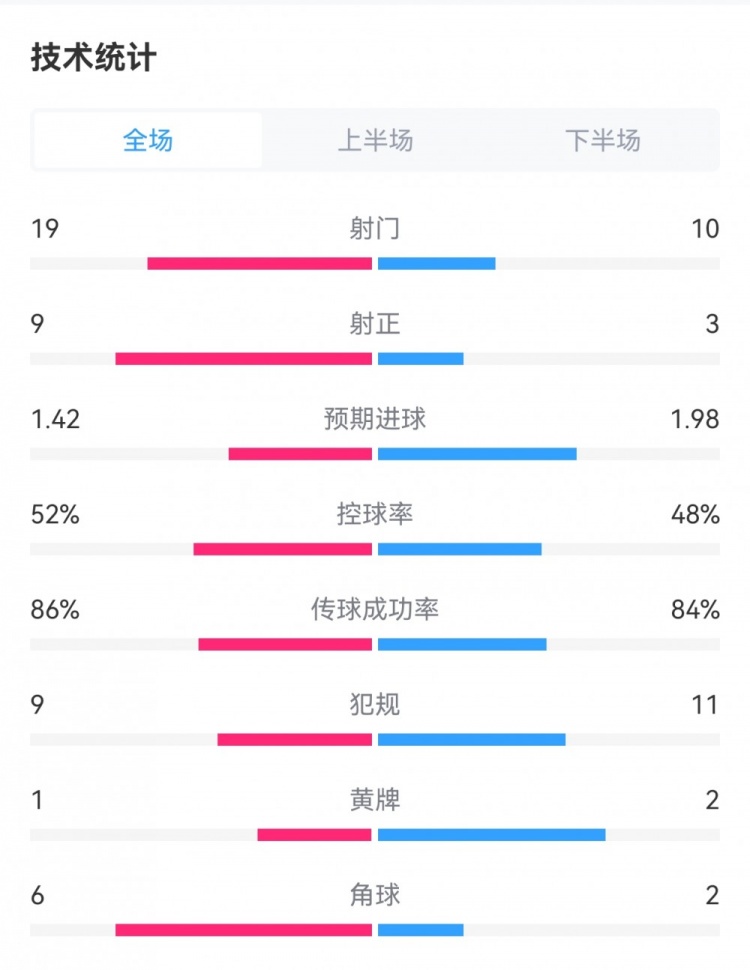Click the blue bar under 黄牌
Screen dimensions: 750x970
(x=491, y=835)
